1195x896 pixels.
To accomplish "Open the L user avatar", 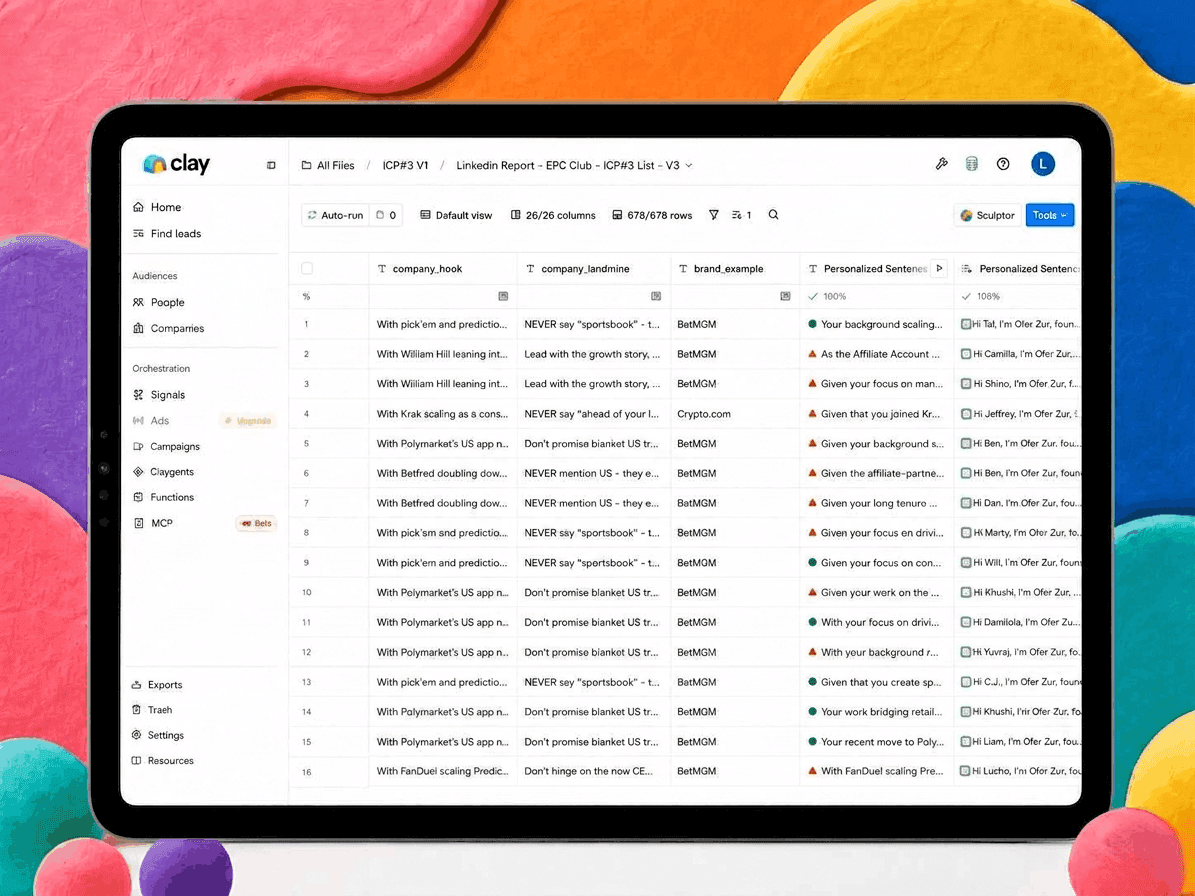I will click(x=1043, y=164).
